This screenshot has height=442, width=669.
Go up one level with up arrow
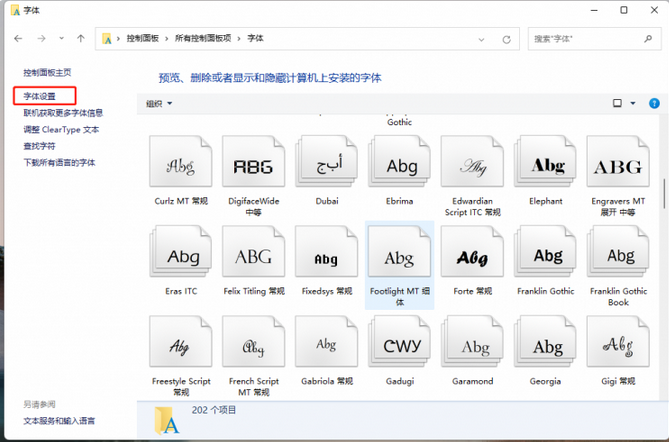(81, 39)
